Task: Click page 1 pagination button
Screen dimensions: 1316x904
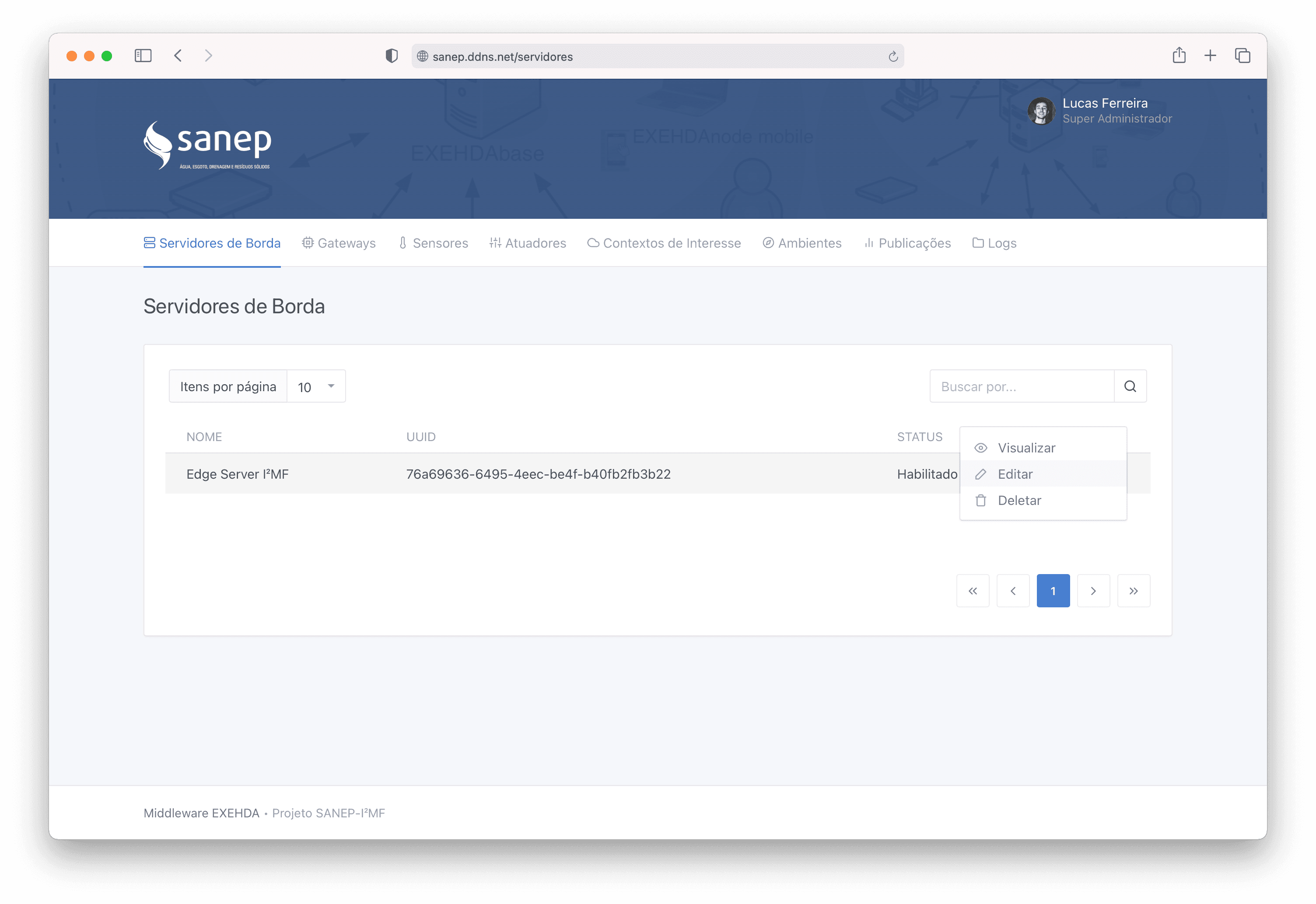Action: [1053, 591]
